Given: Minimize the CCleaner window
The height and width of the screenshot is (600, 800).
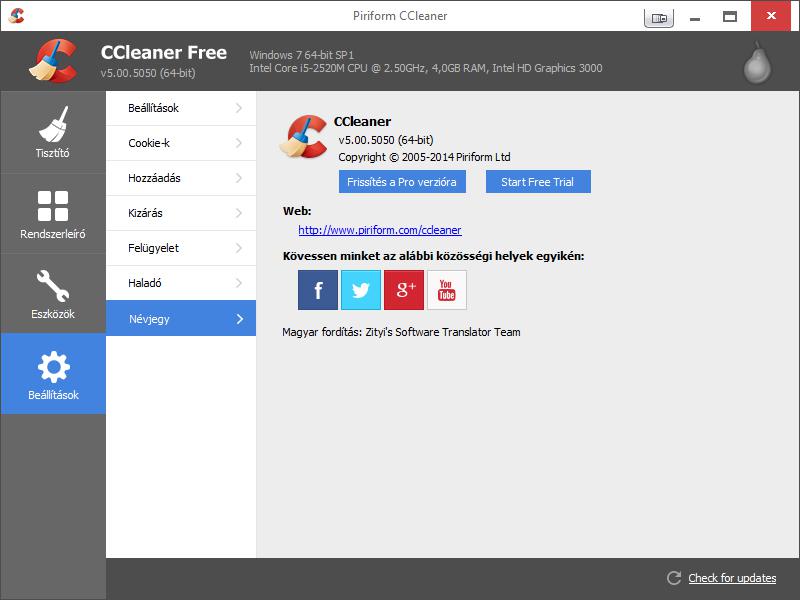Looking at the screenshot, I should (694, 17).
